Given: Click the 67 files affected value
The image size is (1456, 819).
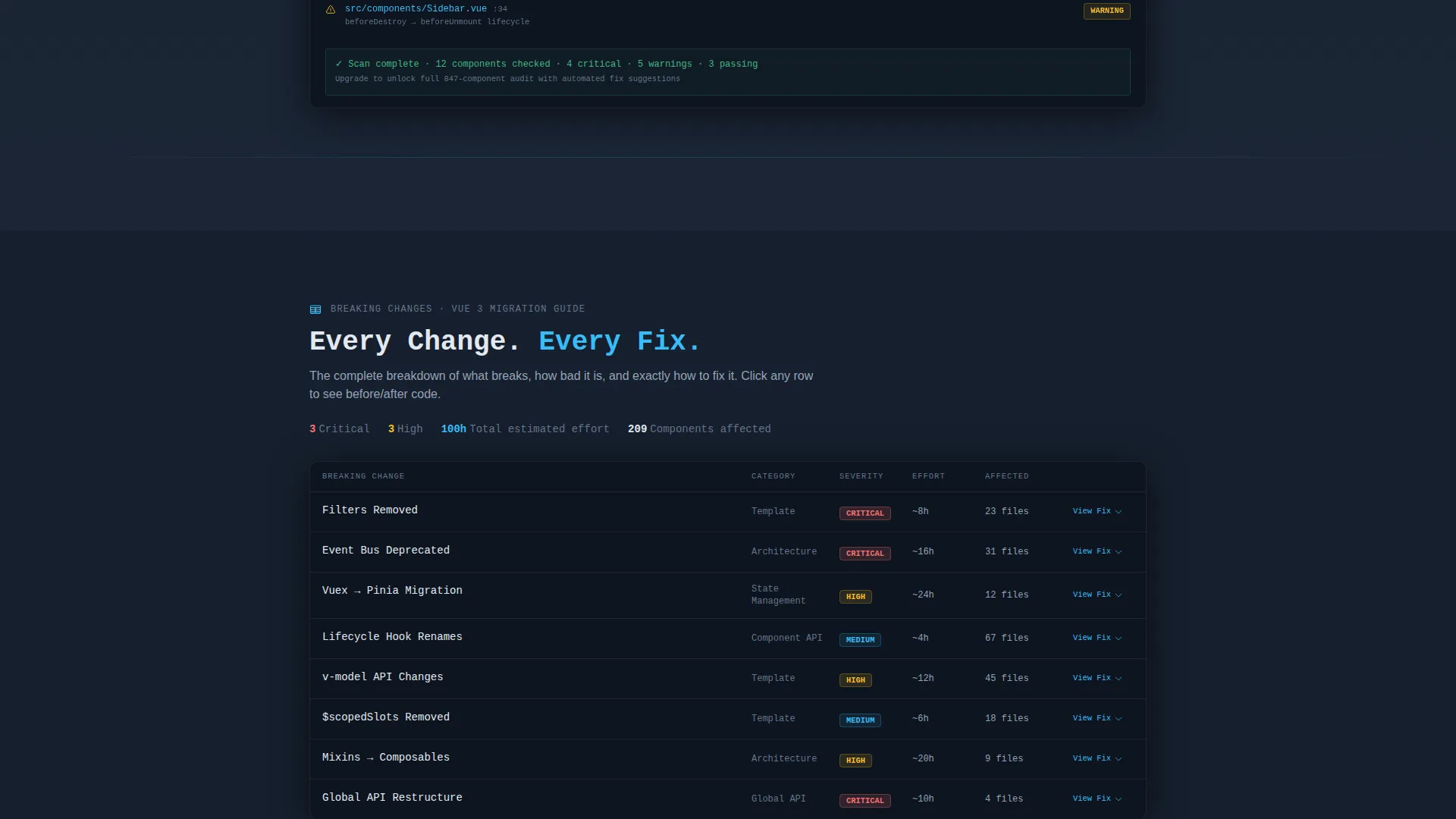Looking at the screenshot, I should click(1007, 638).
